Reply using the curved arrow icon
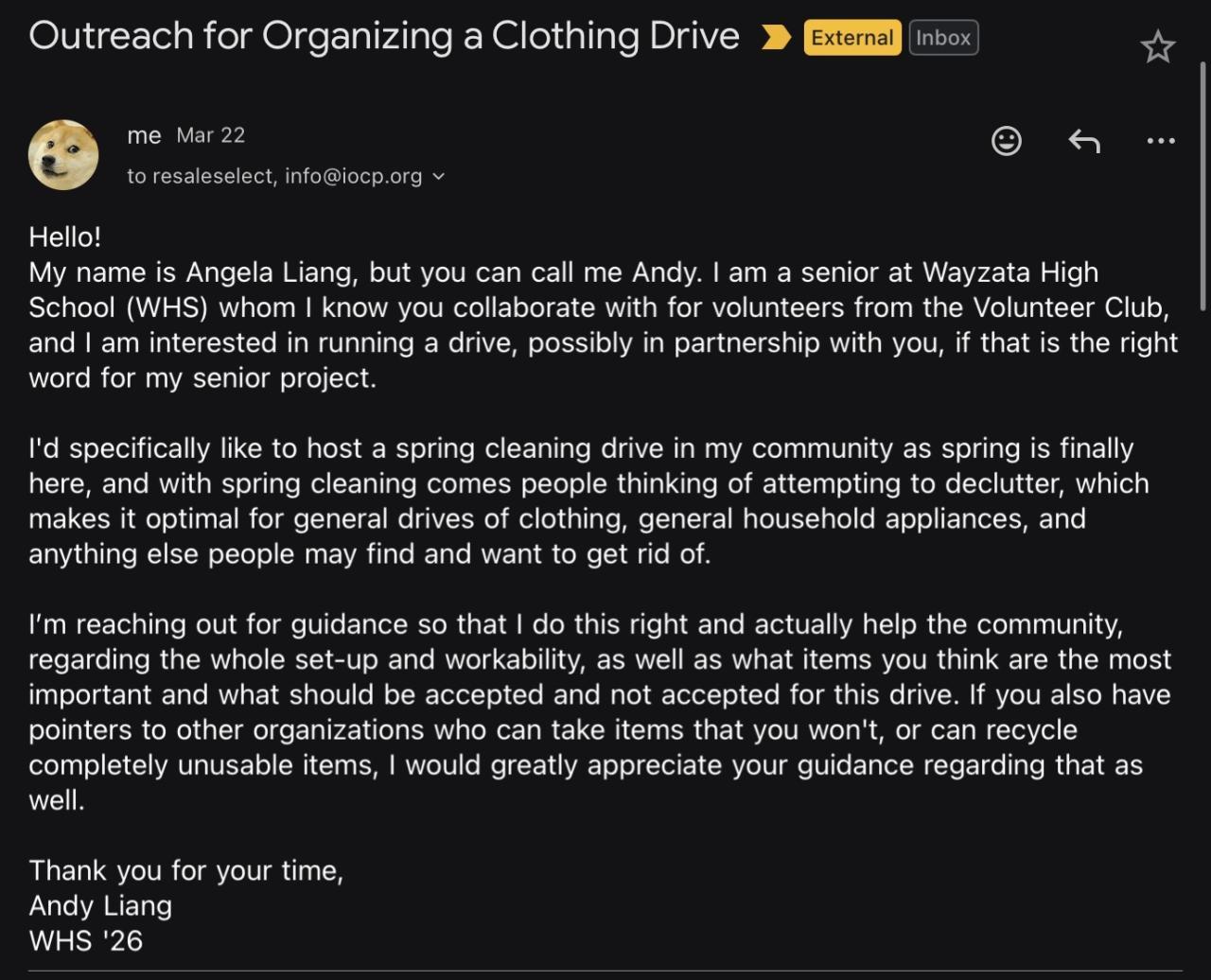The image size is (1211, 980). click(1084, 141)
